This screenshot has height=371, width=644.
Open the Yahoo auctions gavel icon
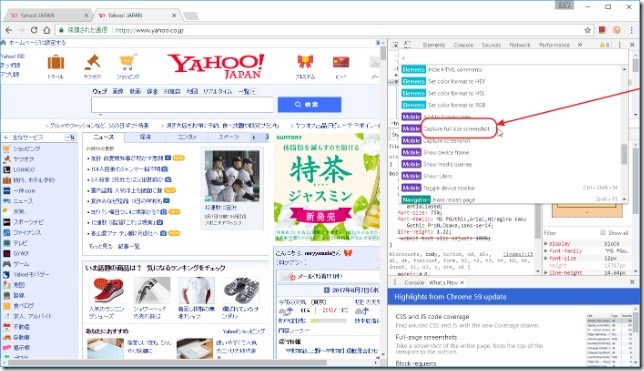[92, 62]
